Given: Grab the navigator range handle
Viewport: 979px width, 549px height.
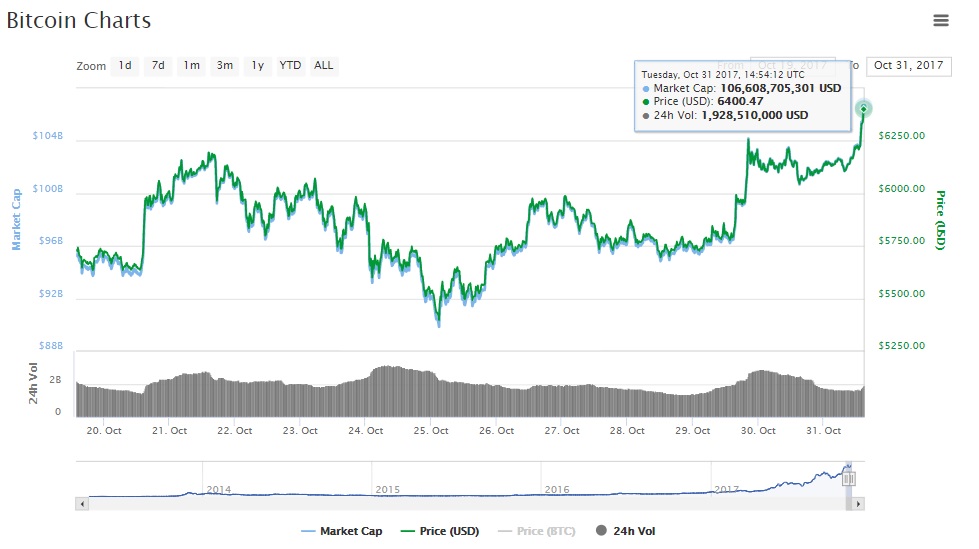Looking at the screenshot, I should tap(849, 479).
